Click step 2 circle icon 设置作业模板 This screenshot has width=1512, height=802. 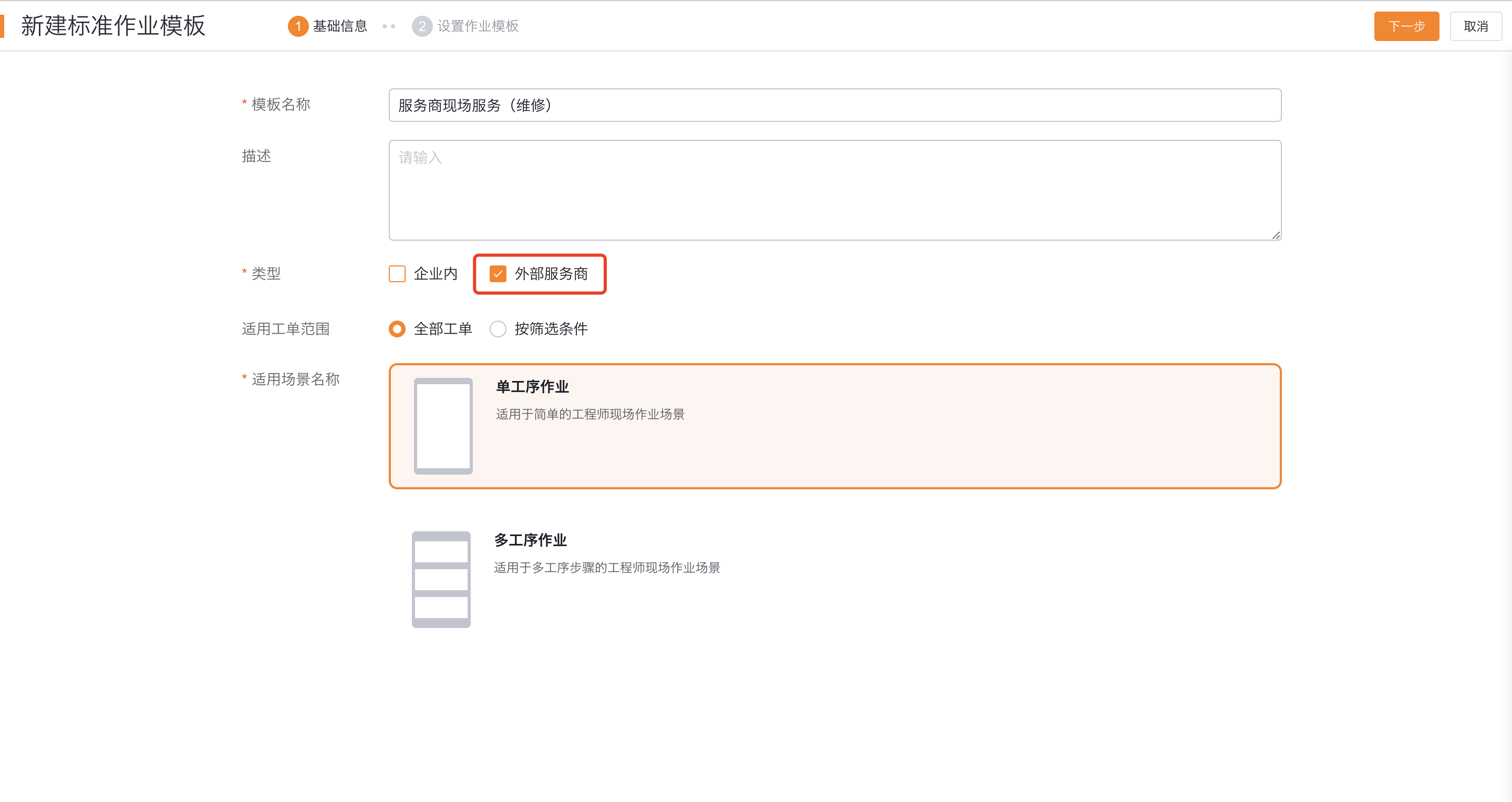(421, 26)
